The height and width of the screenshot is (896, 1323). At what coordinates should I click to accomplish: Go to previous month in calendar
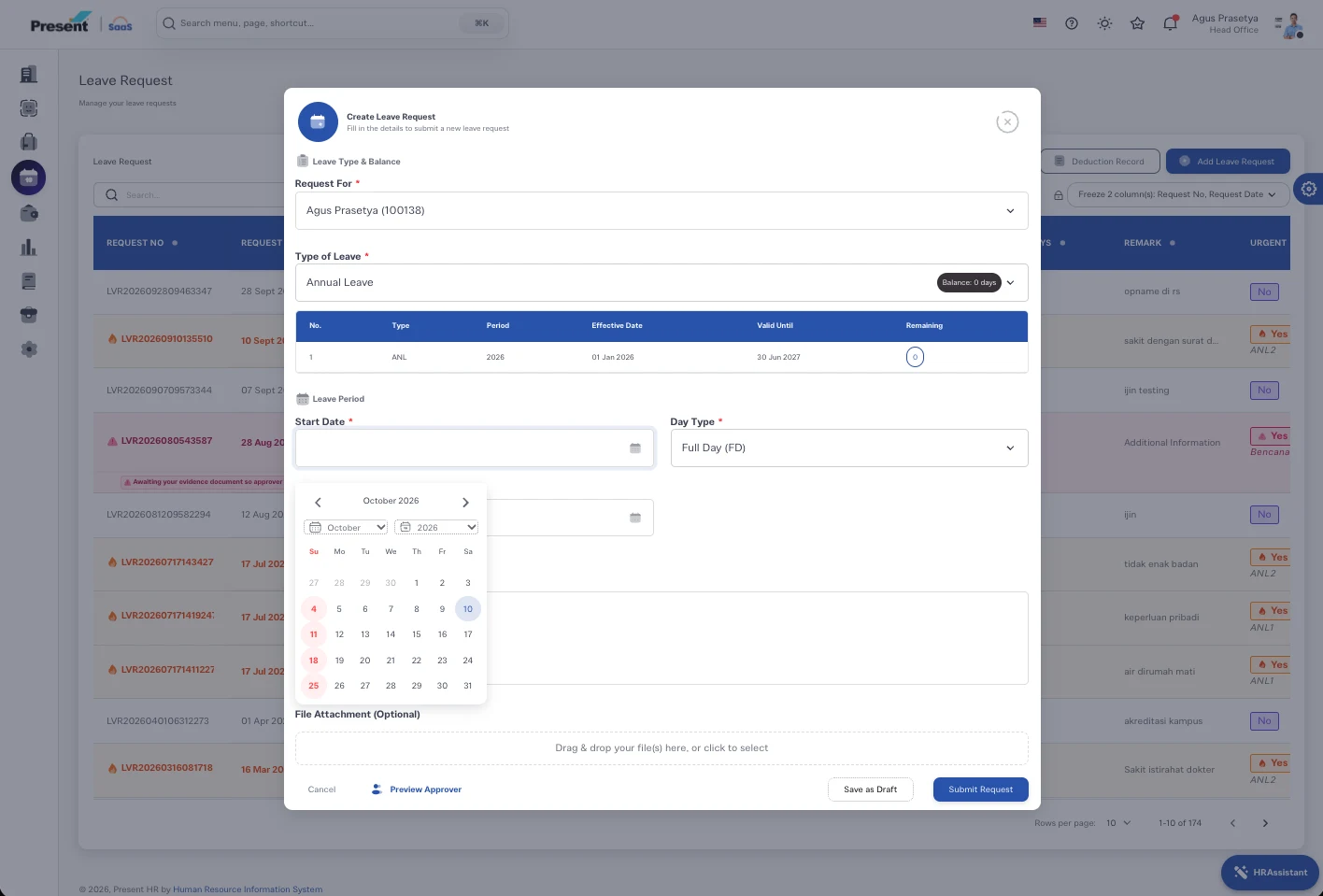[318, 502]
